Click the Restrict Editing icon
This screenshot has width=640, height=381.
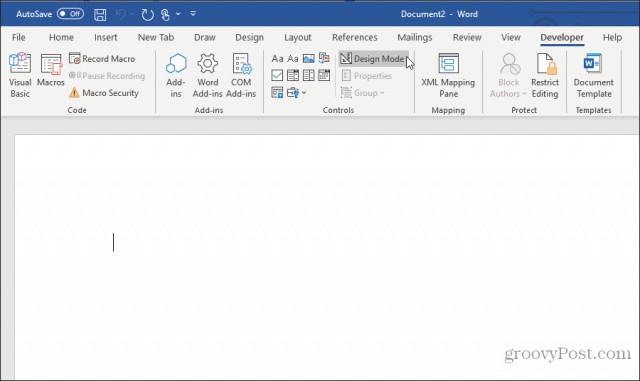545,76
